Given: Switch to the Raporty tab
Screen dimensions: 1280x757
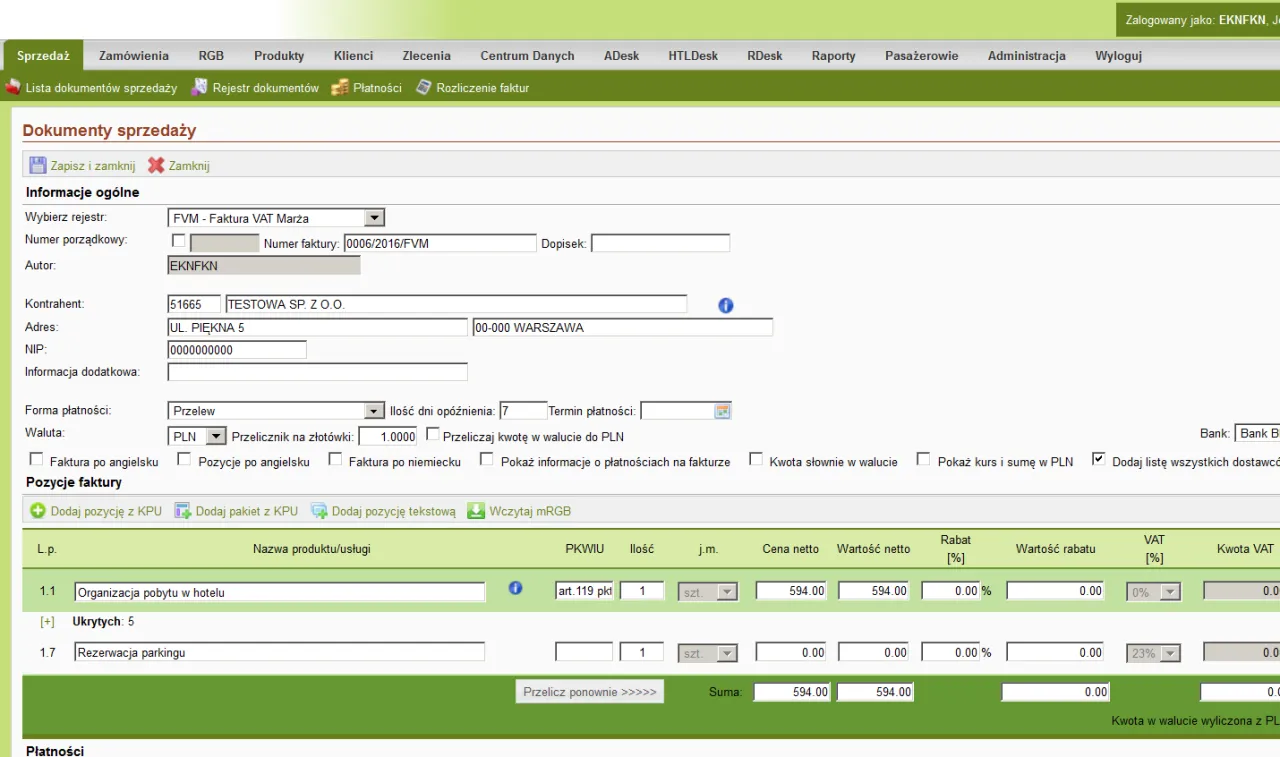Looking at the screenshot, I should tap(833, 56).
